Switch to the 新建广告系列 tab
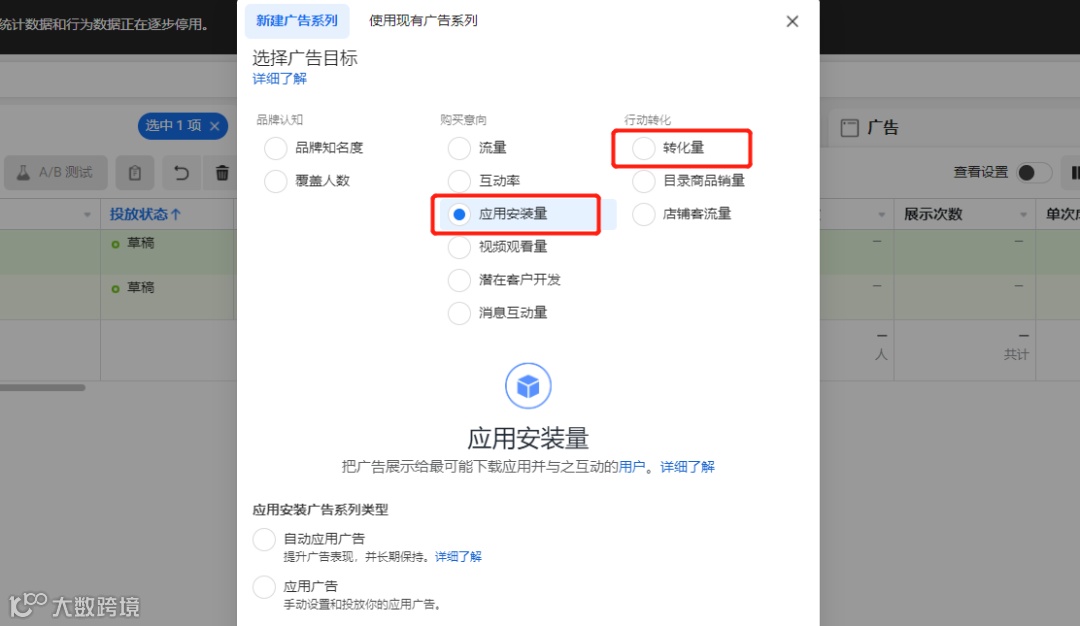Viewport: 1080px width, 626px height. 297,21
